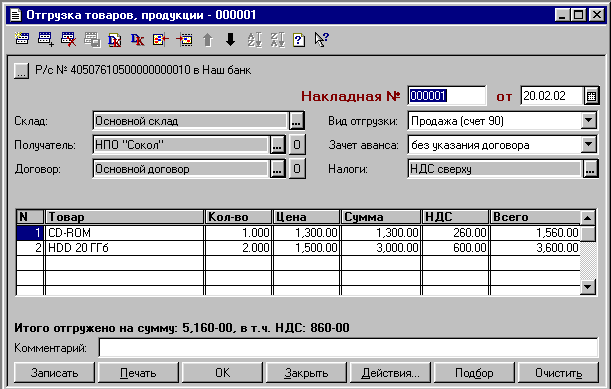Click the Договор field Основной договор
Viewport: 611px width, 389px height.
[x=181, y=169]
